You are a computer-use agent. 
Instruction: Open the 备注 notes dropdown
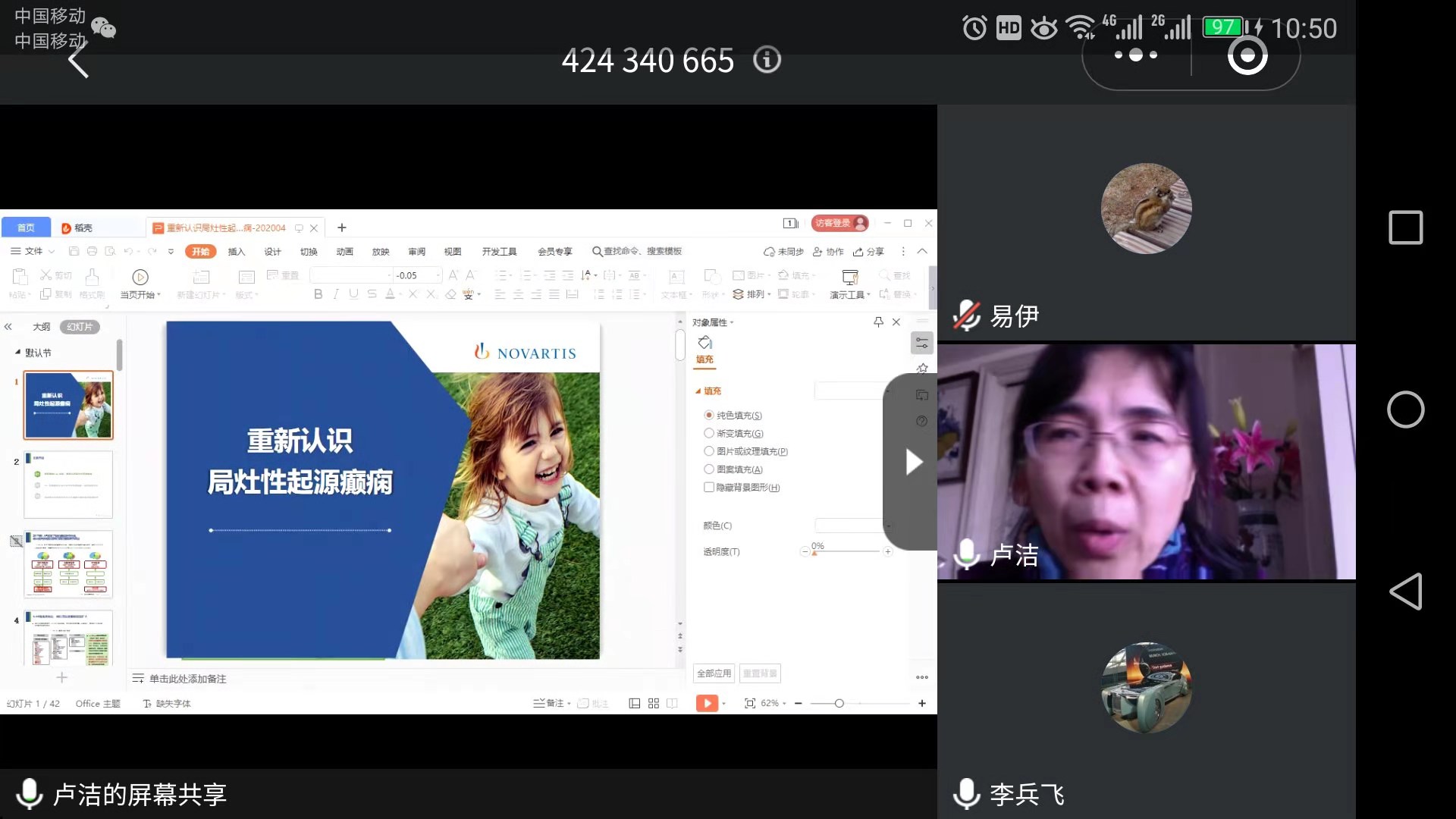pos(551,703)
